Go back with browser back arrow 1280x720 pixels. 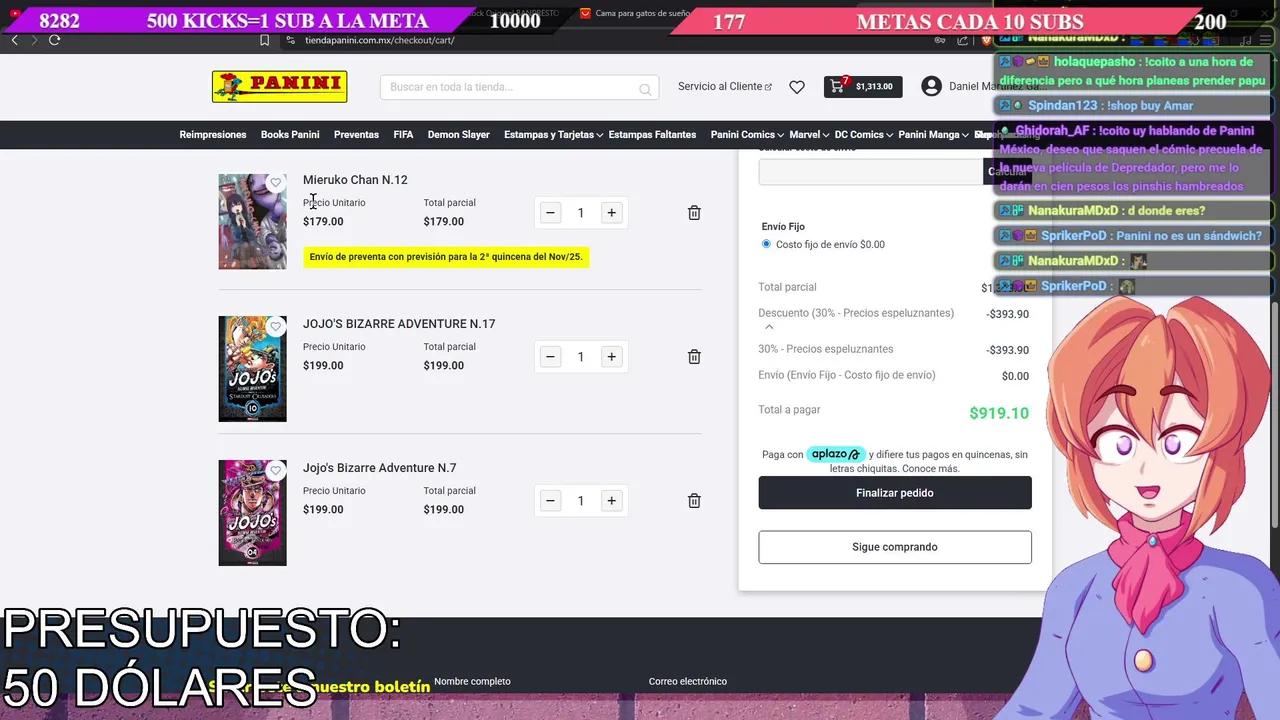[x=14, y=40]
